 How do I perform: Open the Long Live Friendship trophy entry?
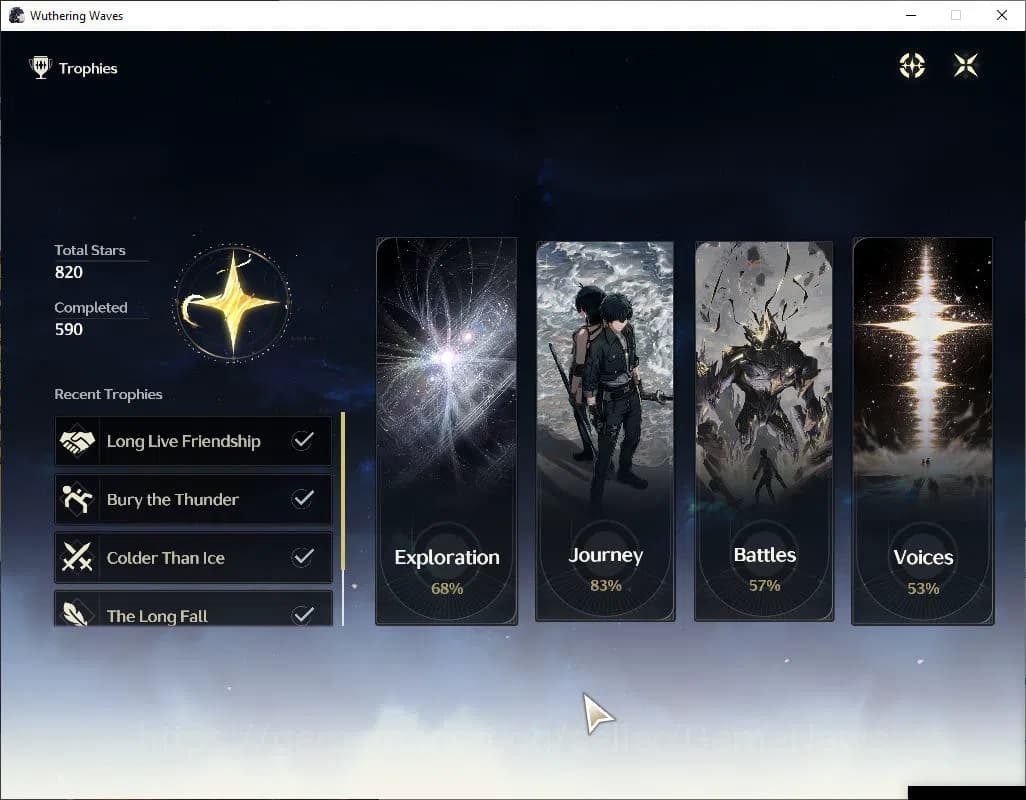193,440
